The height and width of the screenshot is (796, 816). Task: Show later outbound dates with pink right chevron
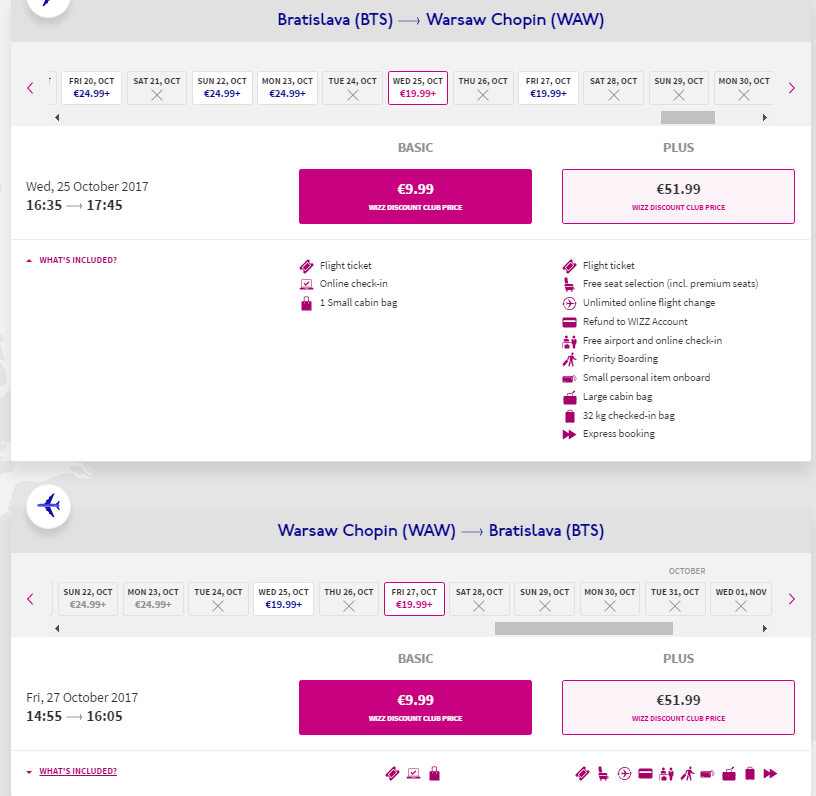(x=792, y=88)
